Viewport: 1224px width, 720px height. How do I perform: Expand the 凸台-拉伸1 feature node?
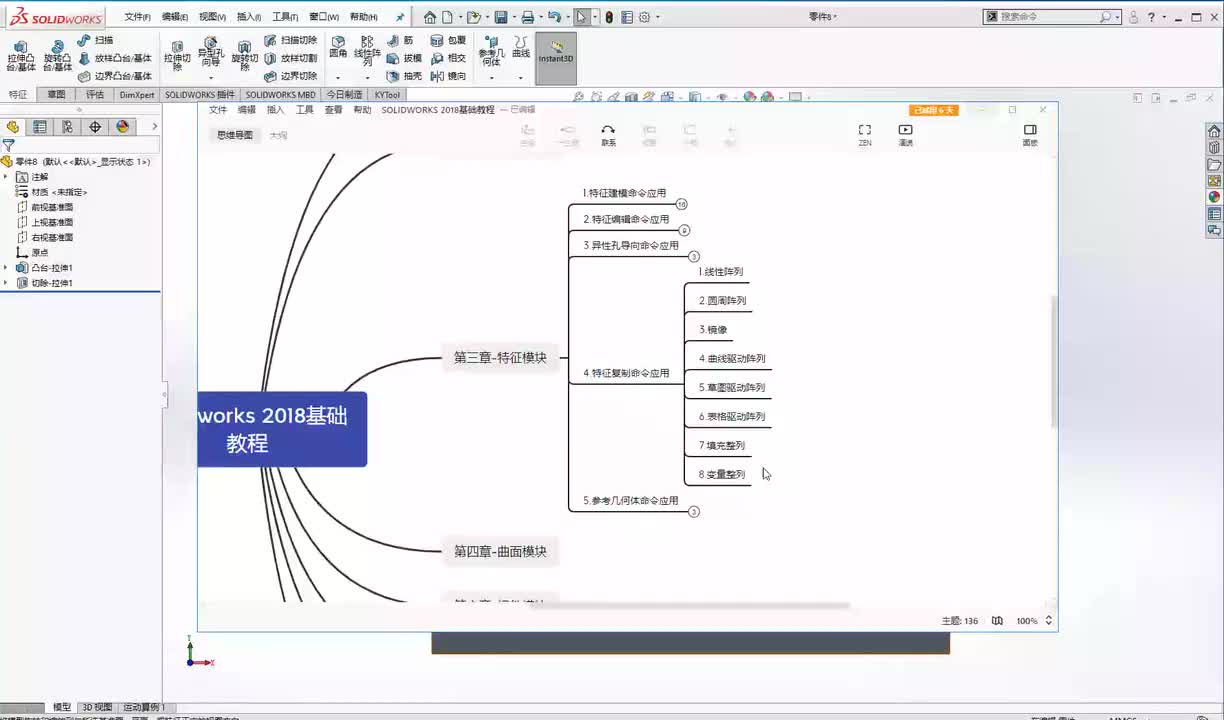tap(5, 268)
